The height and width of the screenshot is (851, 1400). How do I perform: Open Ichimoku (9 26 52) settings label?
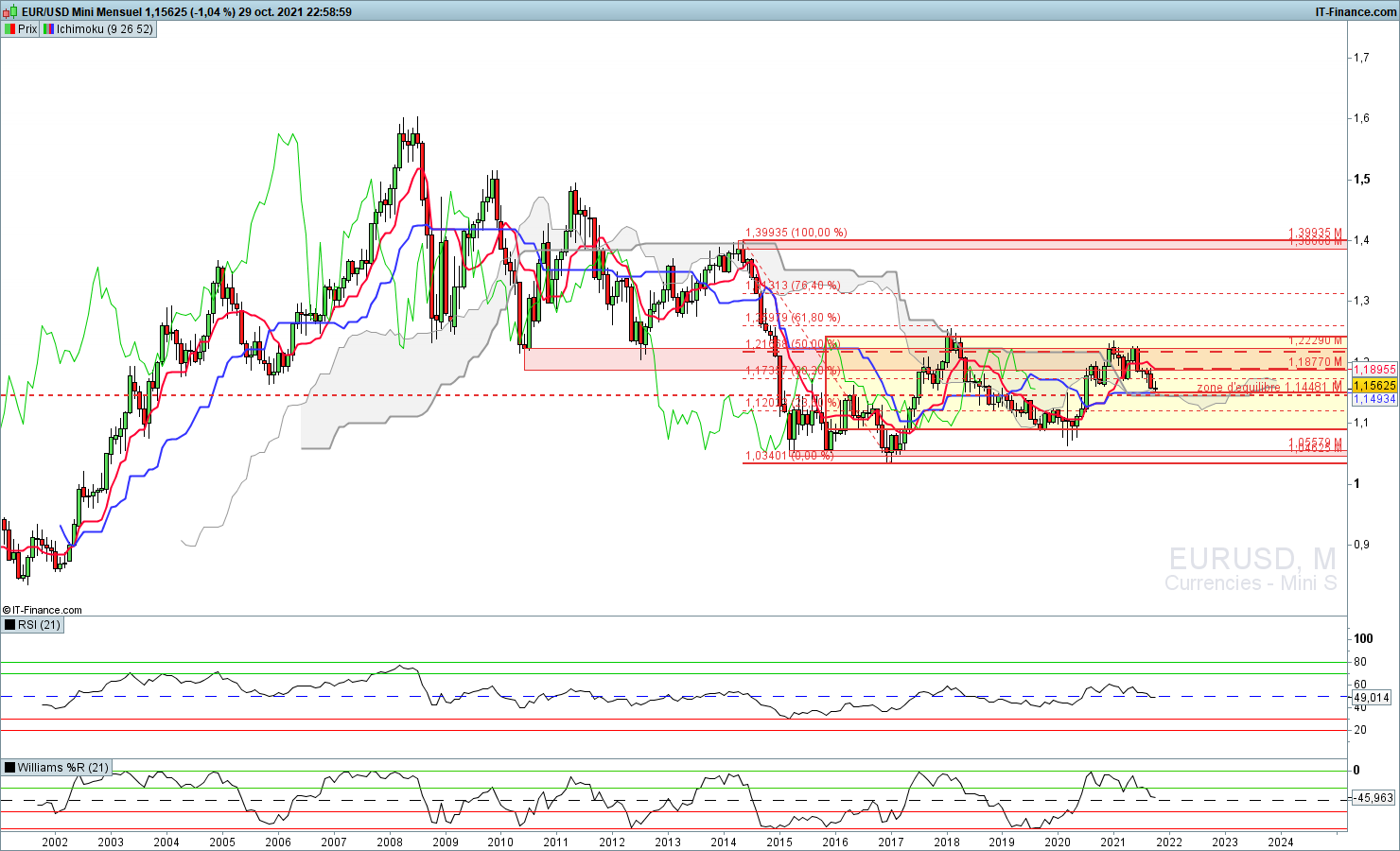click(104, 29)
